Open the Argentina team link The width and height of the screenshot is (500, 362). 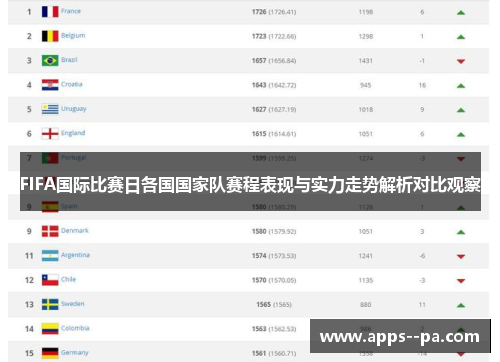(75, 255)
